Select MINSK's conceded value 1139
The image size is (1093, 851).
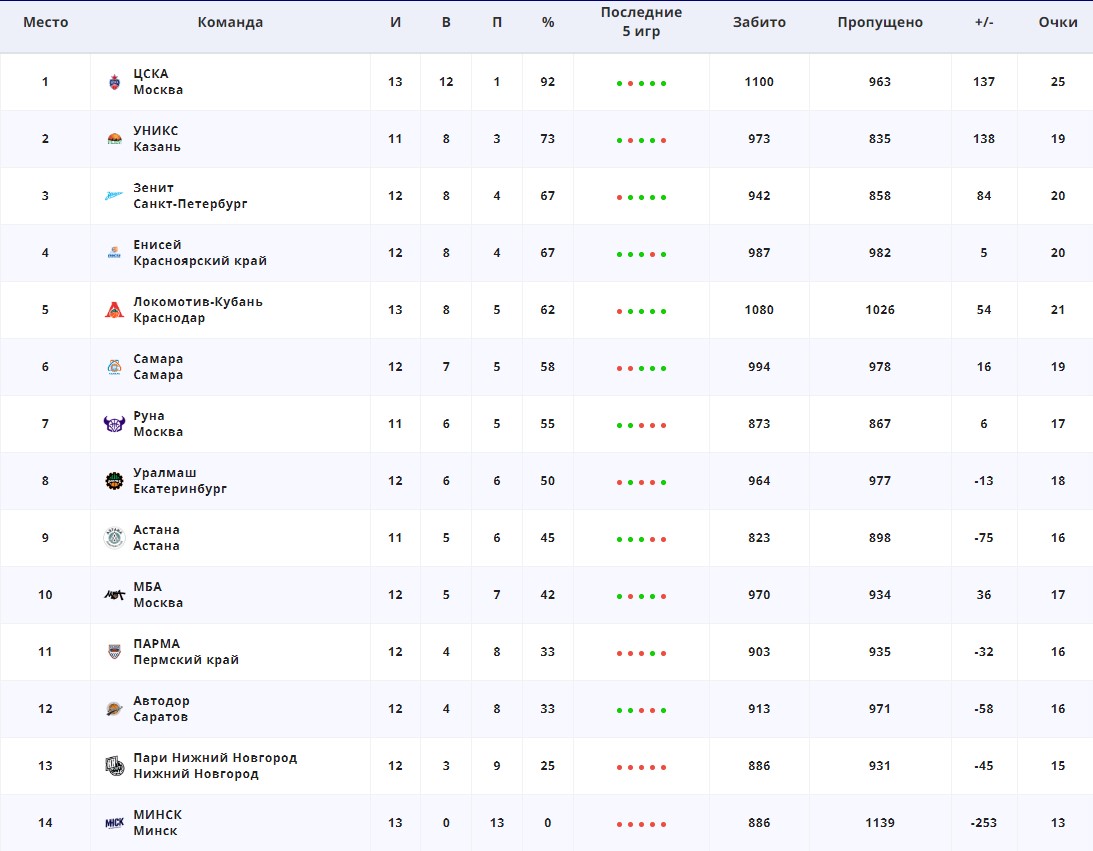[x=880, y=822]
